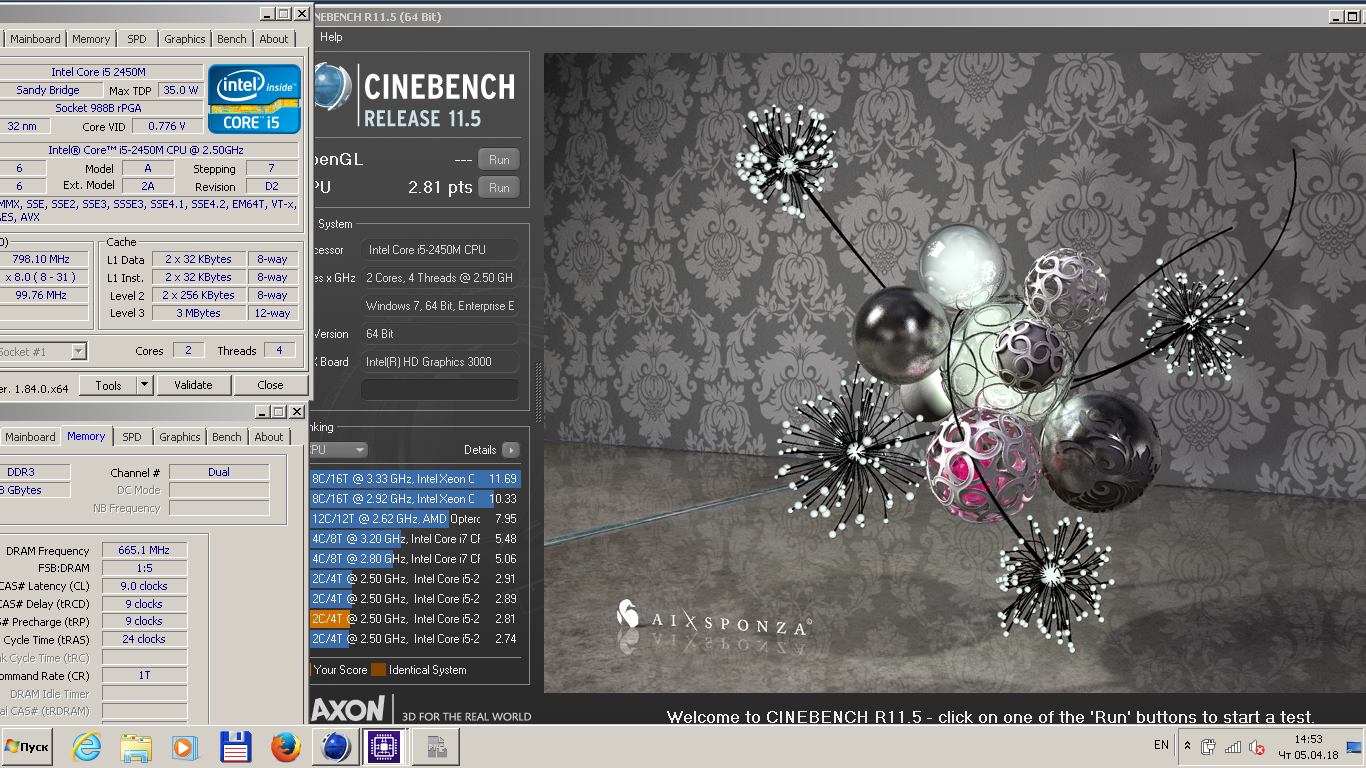Screen dimensions: 1366x768
Task: Open the Bench tab in lower CPU-Z window
Action: pos(227,437)
